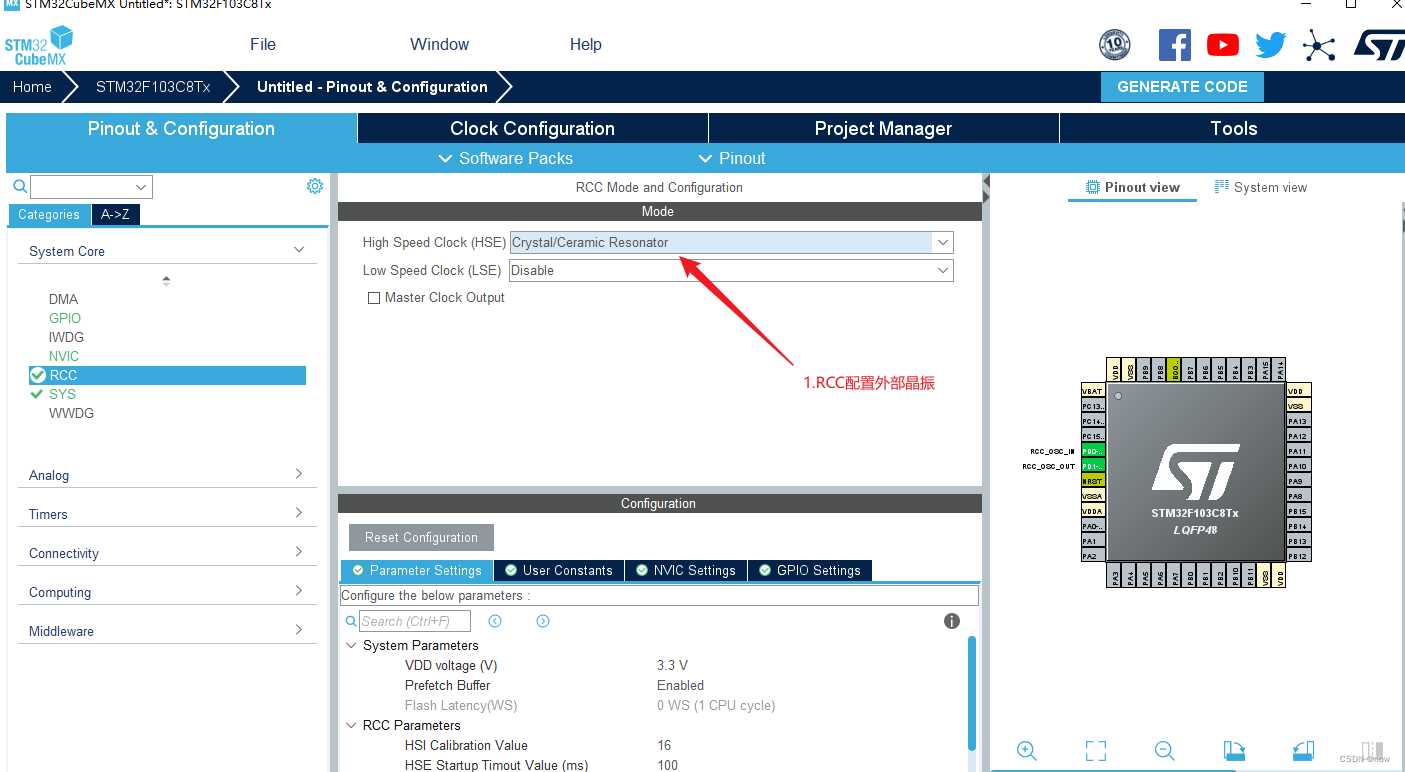Open the category search combo box
1405x772 pixels.
point(91,187)
